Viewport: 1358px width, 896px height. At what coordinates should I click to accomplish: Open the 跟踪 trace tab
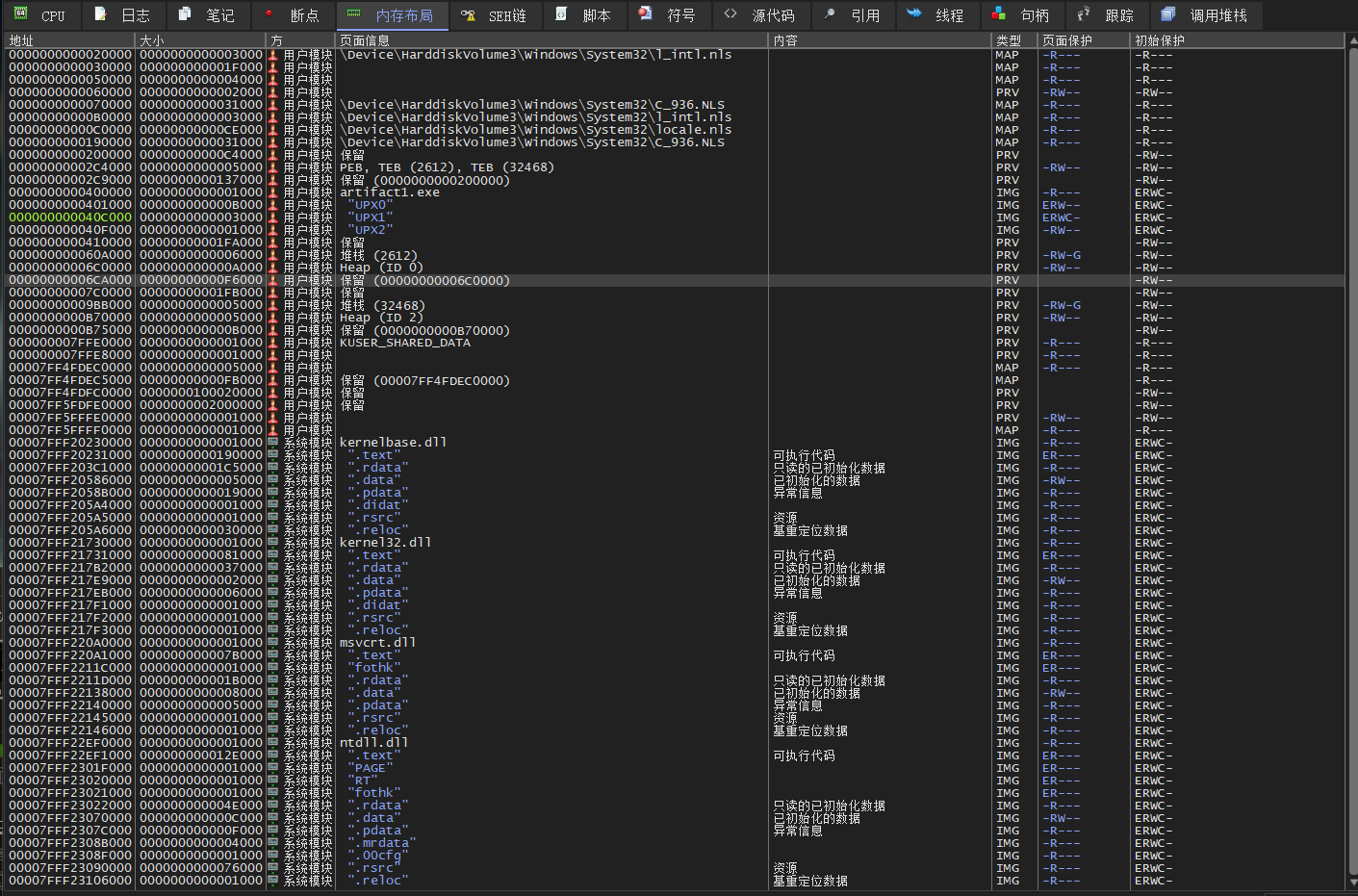coord(1118,15)
